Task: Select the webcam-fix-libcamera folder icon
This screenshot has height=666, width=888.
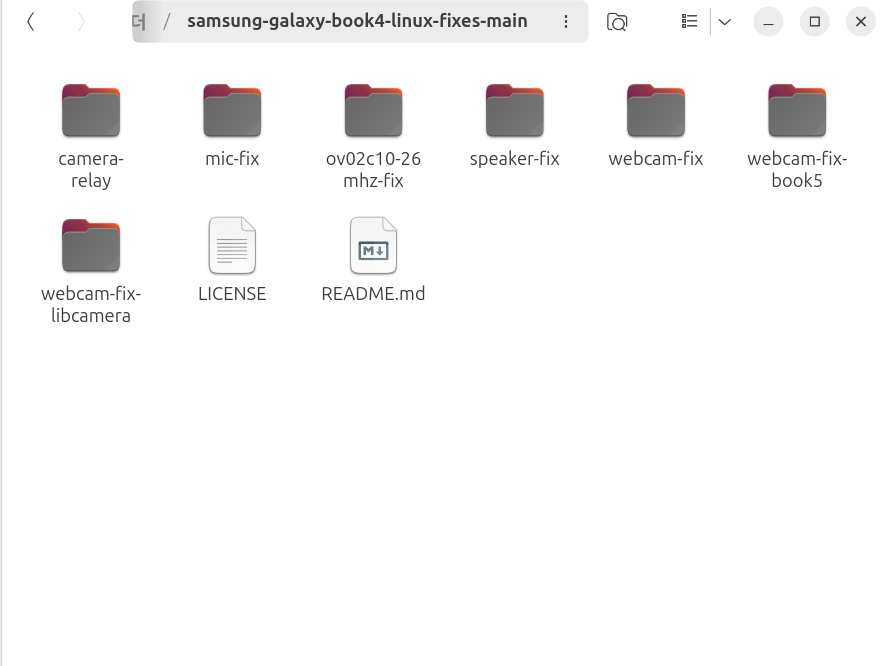Action: tap(91, 245)
